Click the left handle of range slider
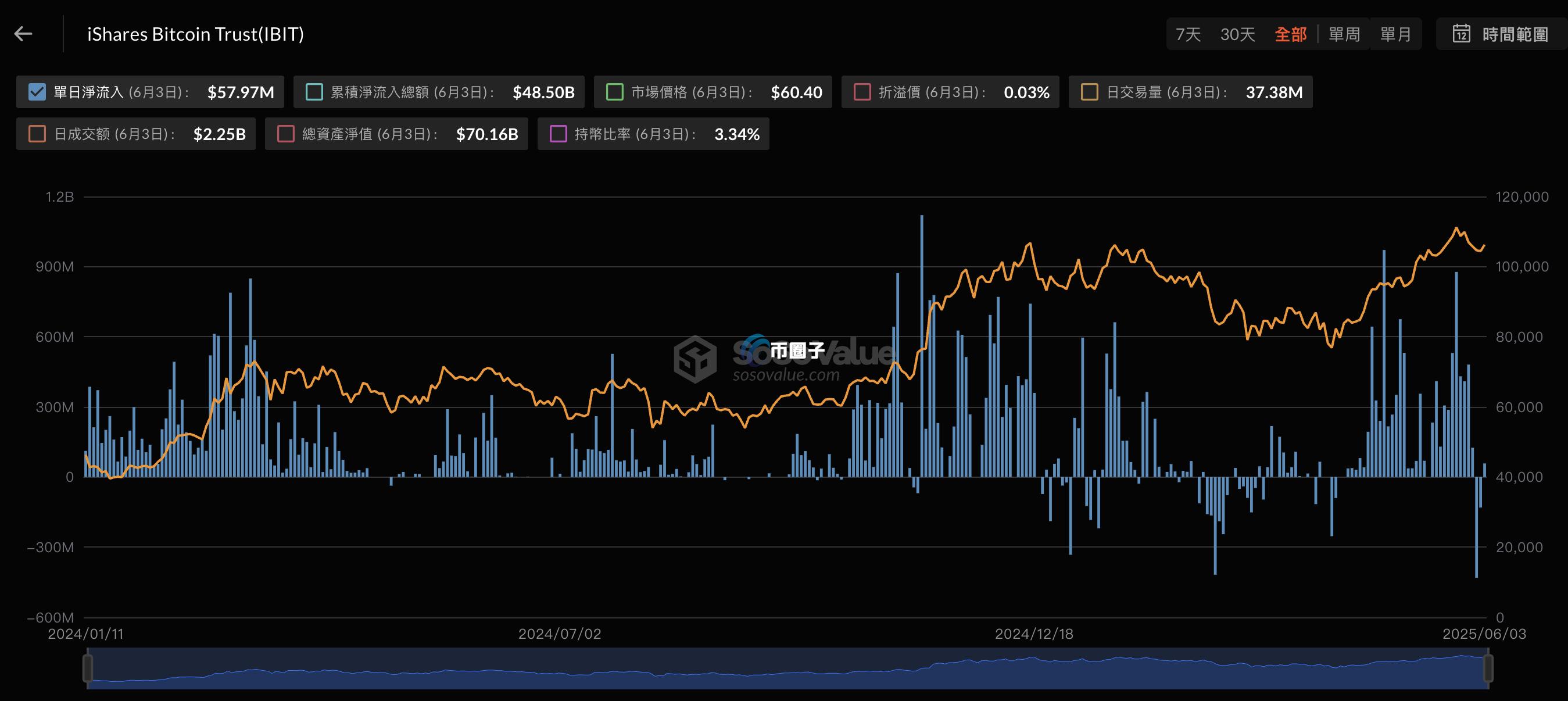This screenshot has width=1568, height=701. (x=88, y=668)
